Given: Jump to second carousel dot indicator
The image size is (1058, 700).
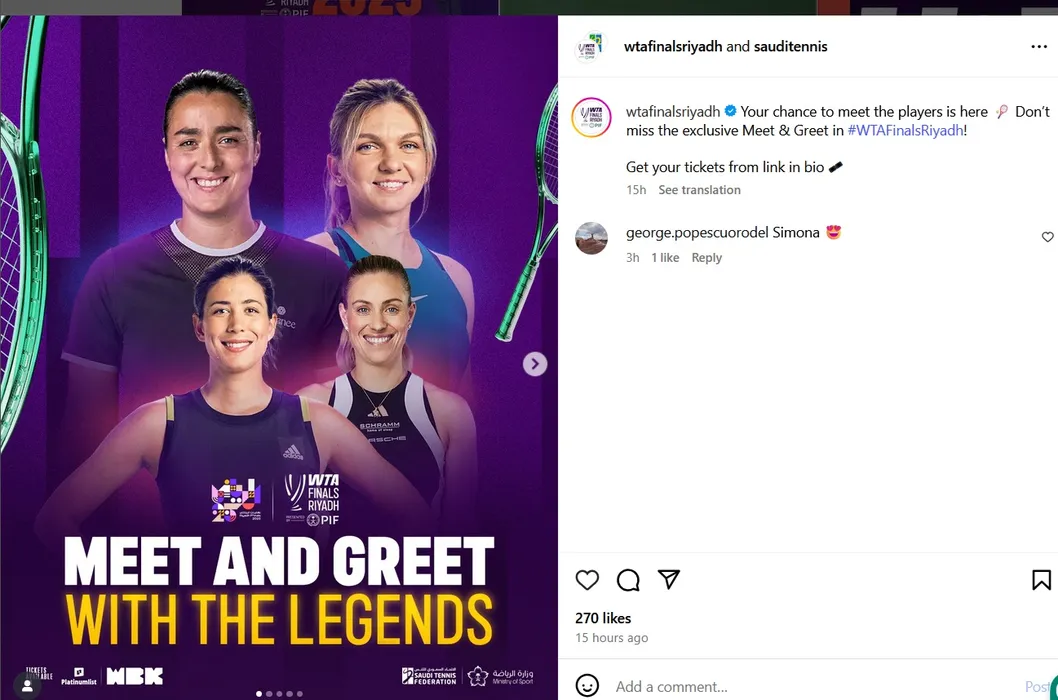Looking at the screenshot, I should [x=269, y=693].
